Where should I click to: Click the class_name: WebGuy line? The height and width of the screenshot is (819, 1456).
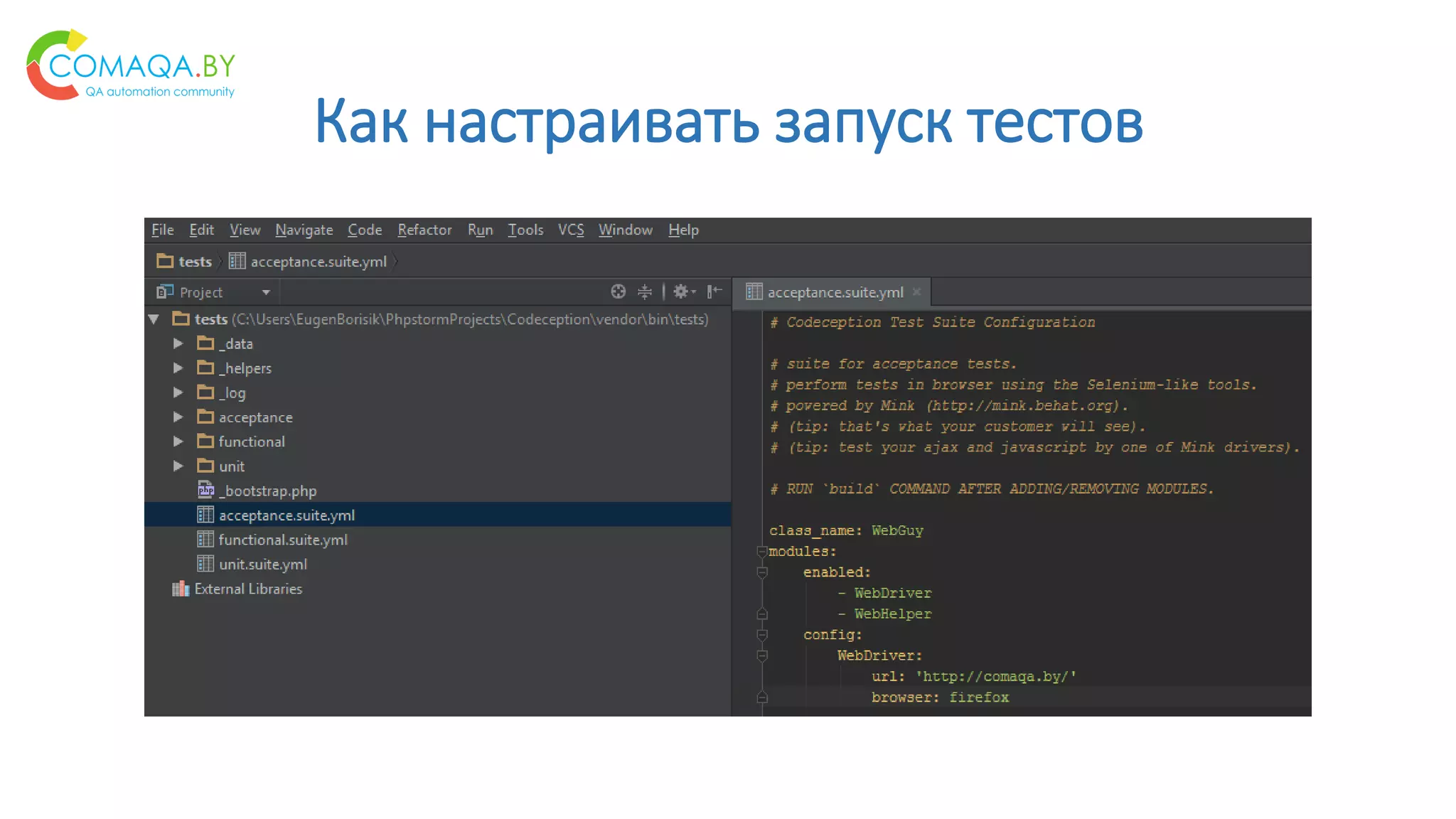(x=846, y=531)
